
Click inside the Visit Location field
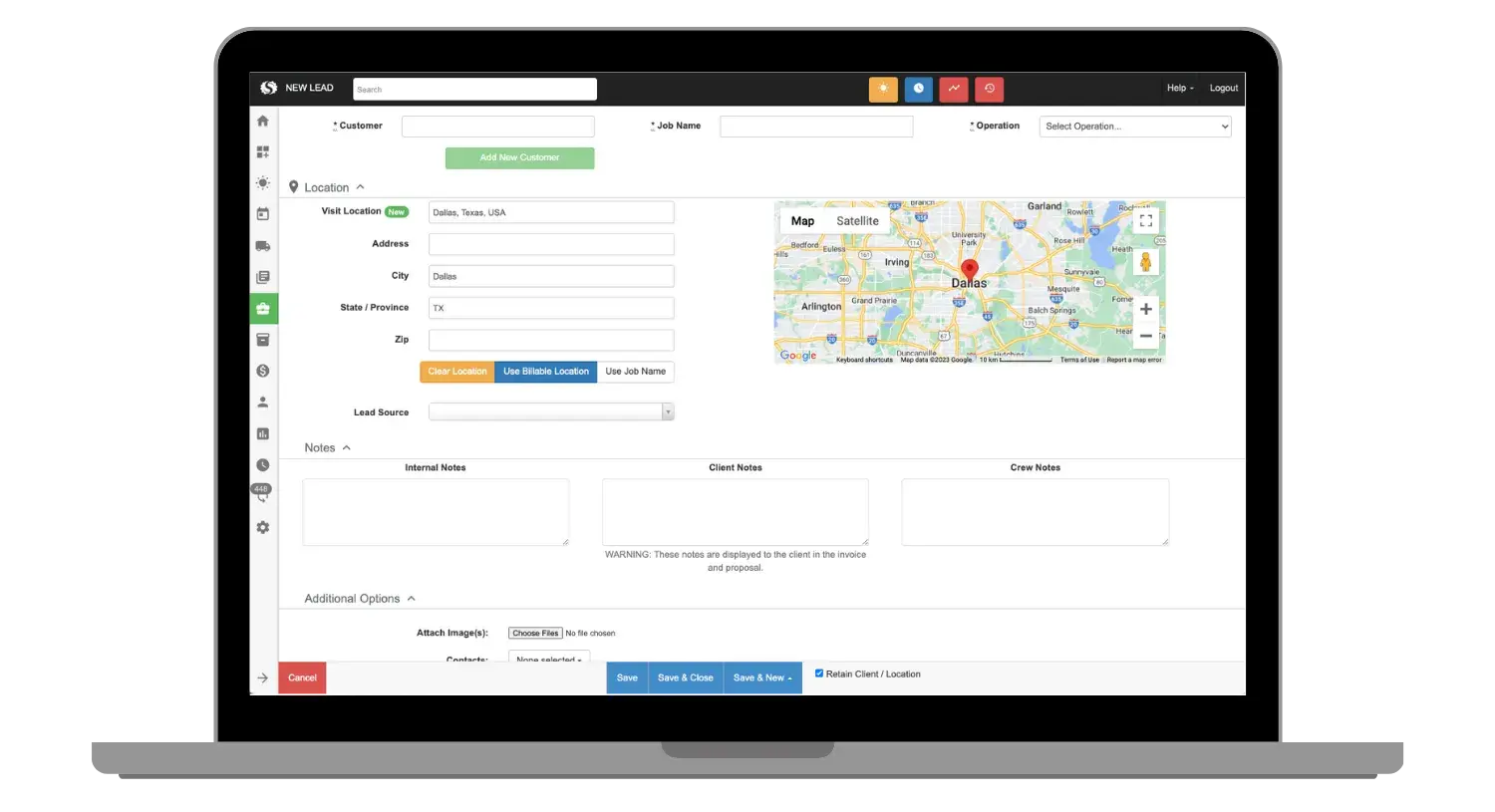coord(550,211)
